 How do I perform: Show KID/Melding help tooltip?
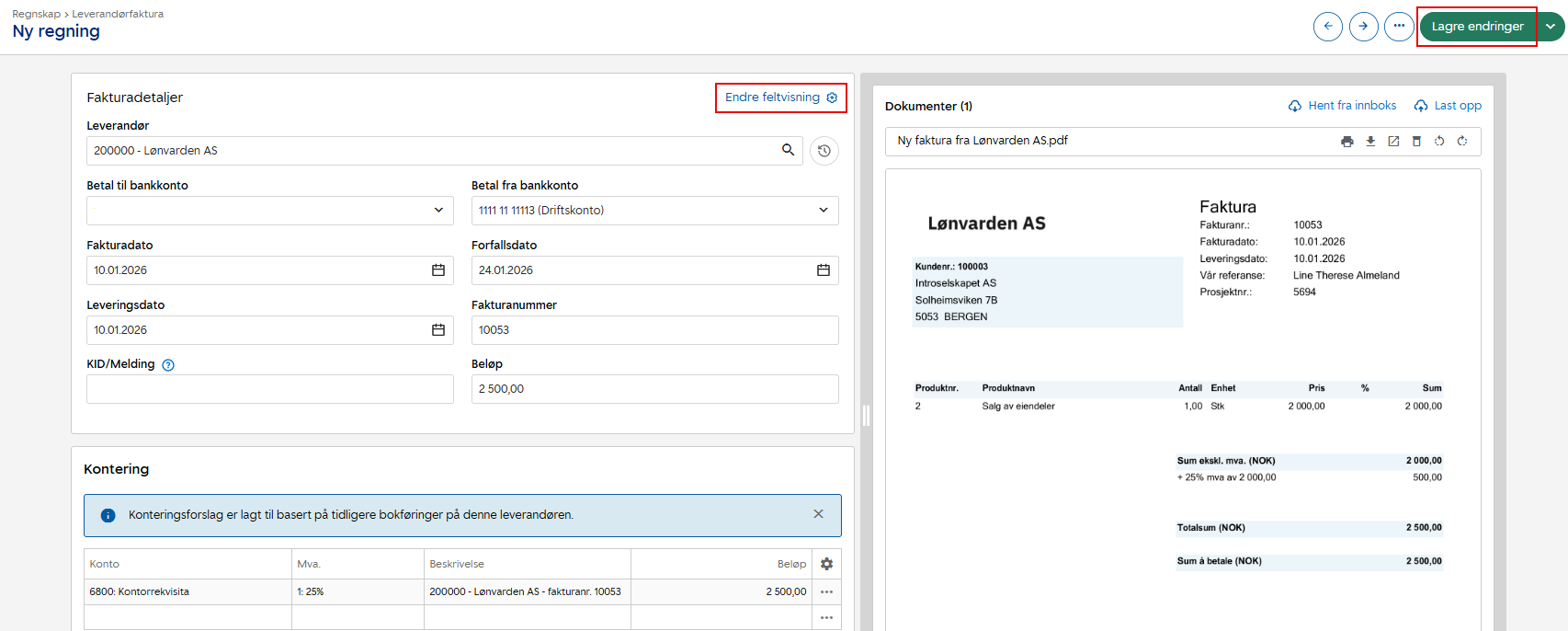(168, 365)
